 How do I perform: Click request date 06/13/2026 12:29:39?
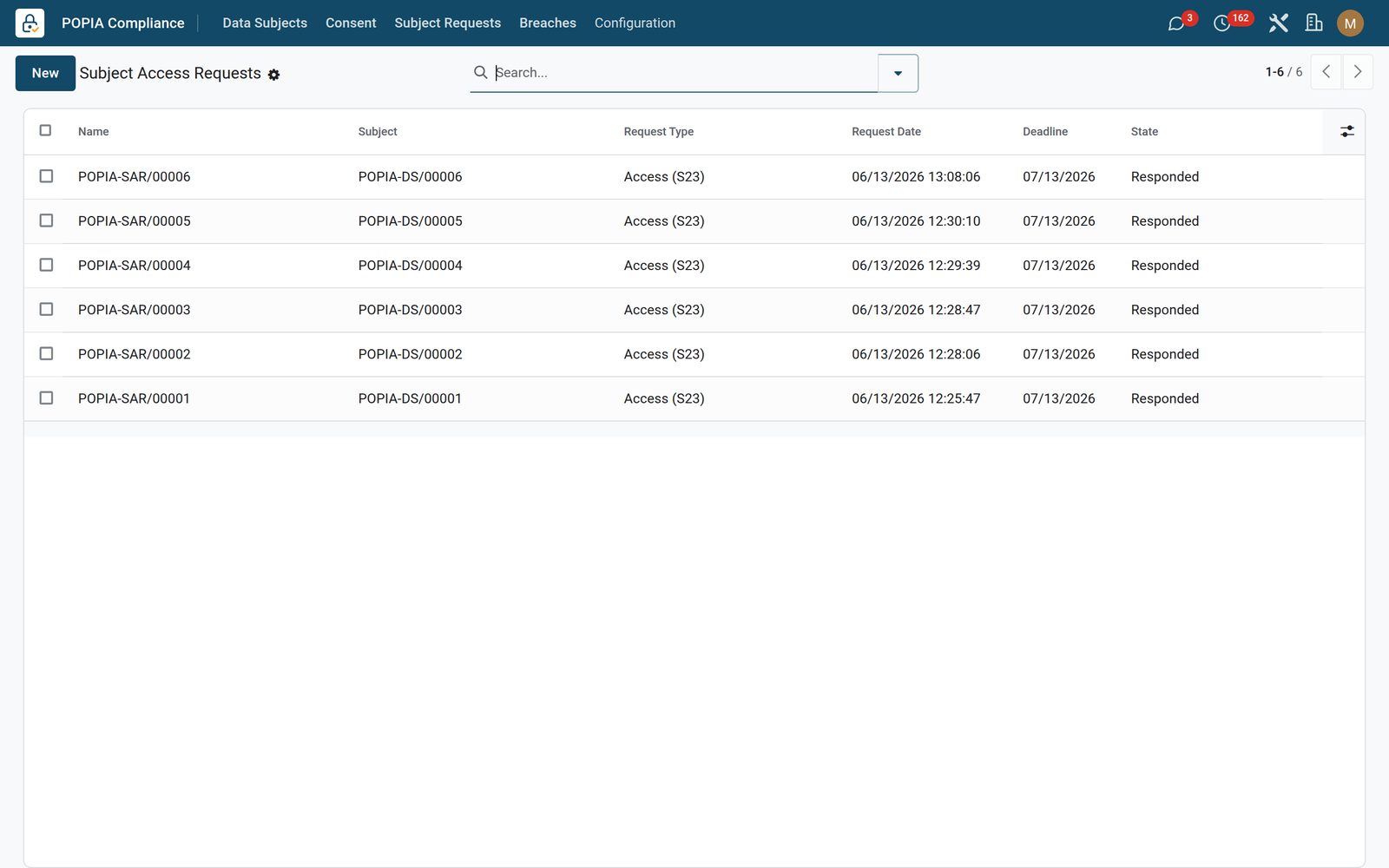pos(916,266)
